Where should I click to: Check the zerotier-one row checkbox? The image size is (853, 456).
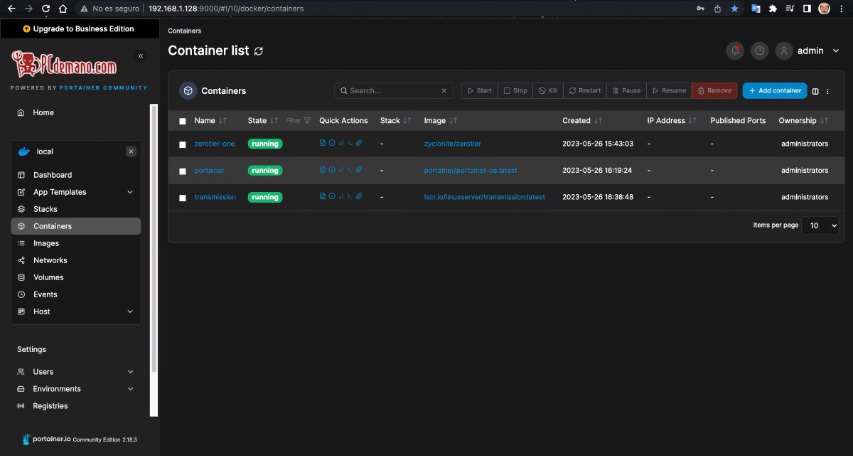(x=183, y=145)
